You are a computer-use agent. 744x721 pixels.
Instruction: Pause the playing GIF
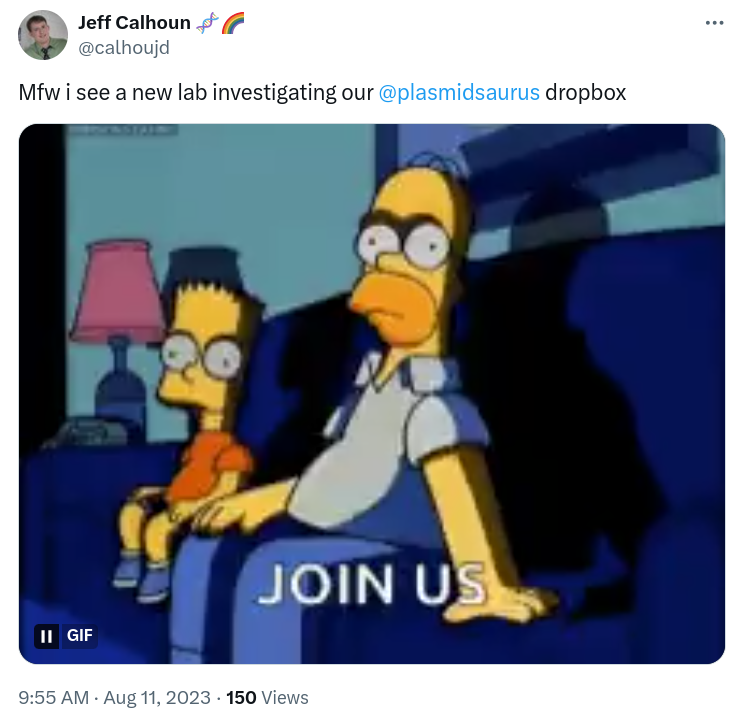tap(46, 636)
